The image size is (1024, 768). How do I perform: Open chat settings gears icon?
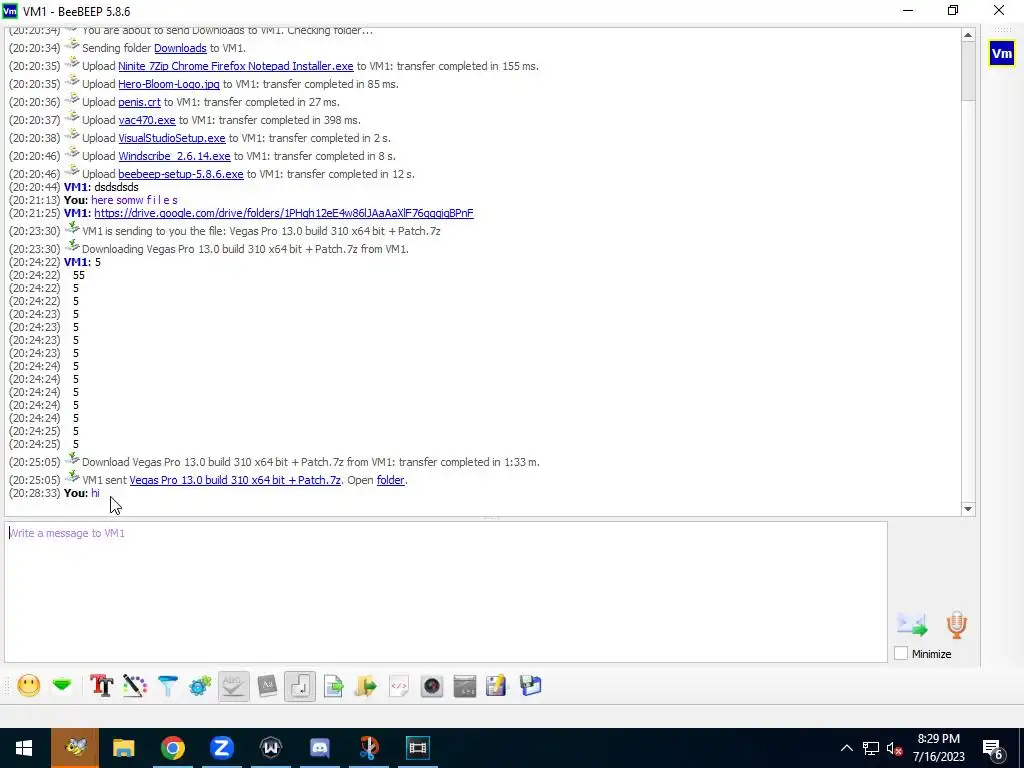[x=200, y=686]
